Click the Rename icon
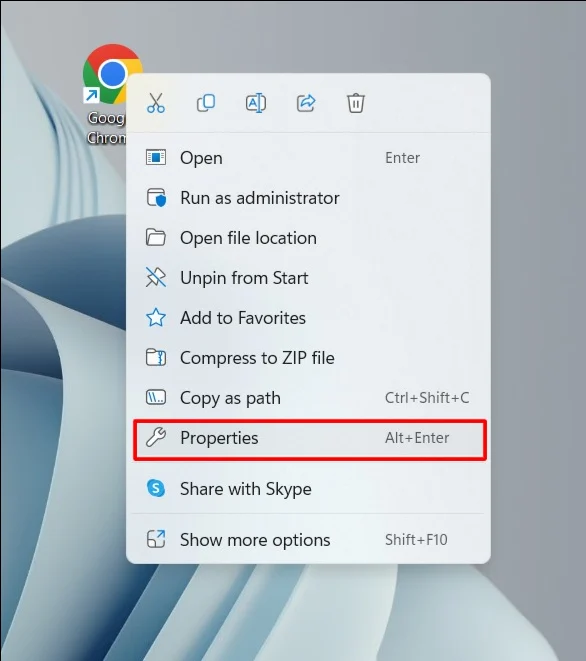The height and width of the screenshot is (661, 586). point(256,103)
